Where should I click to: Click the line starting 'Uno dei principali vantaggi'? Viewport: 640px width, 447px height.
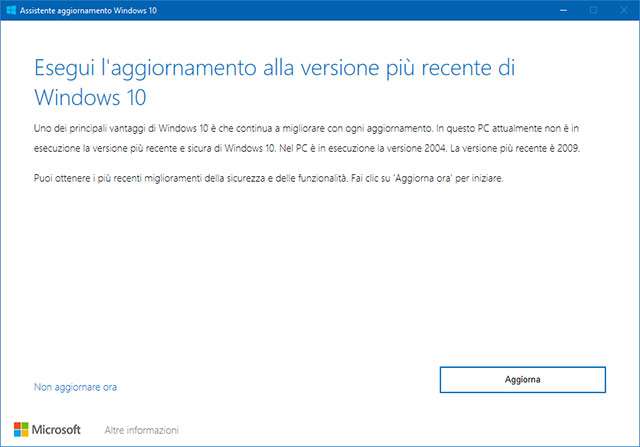[x=306, y=129]
